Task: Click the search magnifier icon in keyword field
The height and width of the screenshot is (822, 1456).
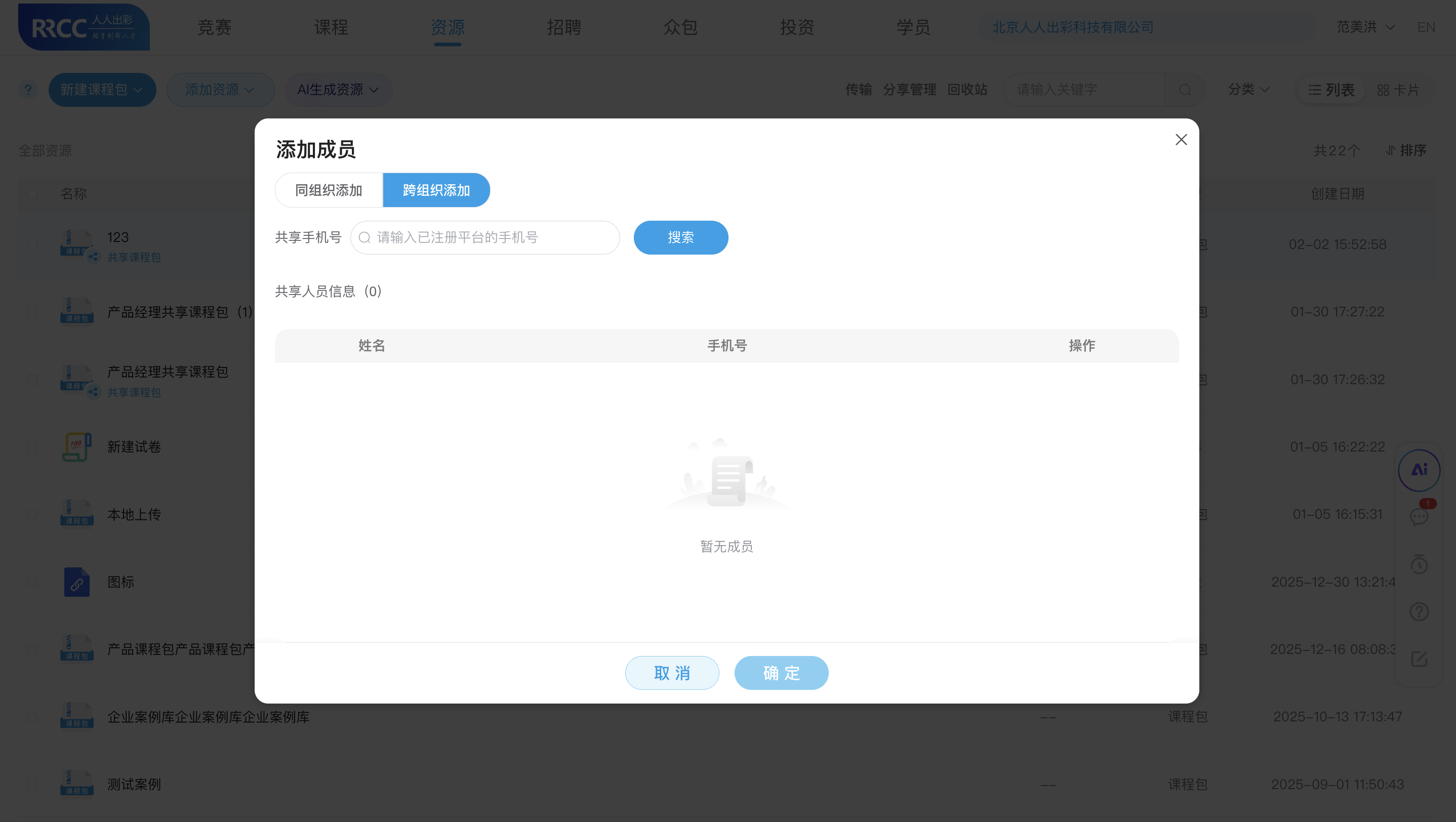Action: click(1185, 89)
